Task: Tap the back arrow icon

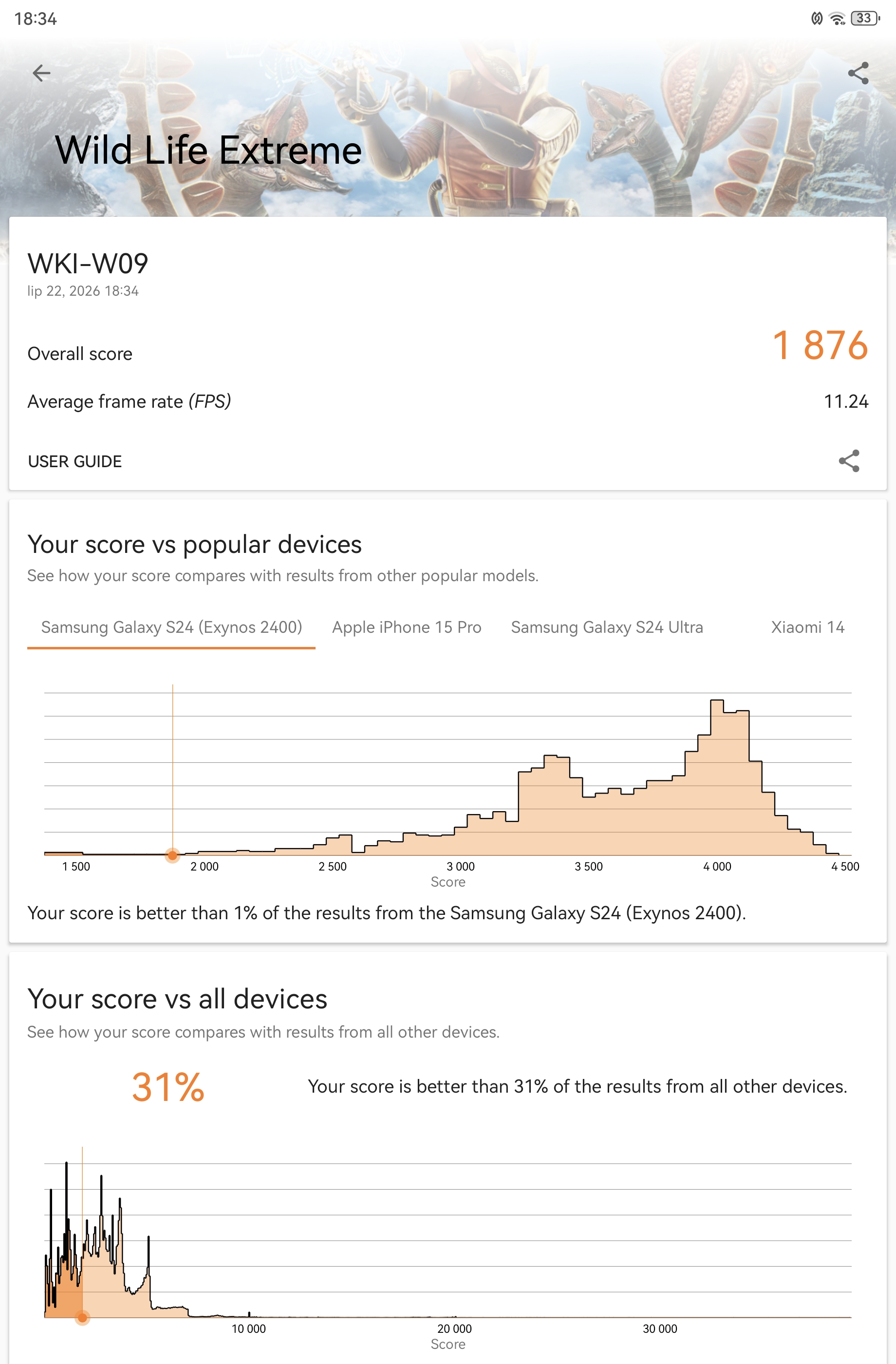Action: pos(41,74)
